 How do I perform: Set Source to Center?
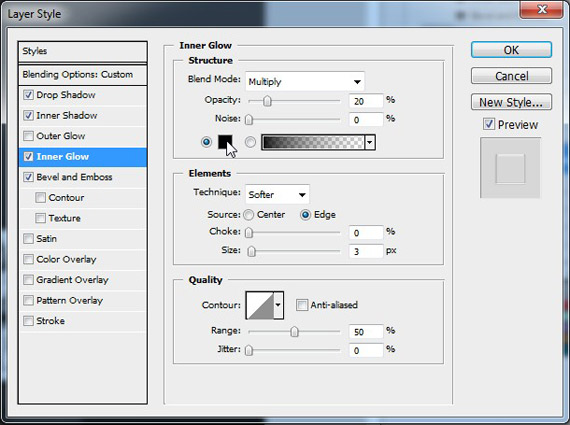[249, 215]
